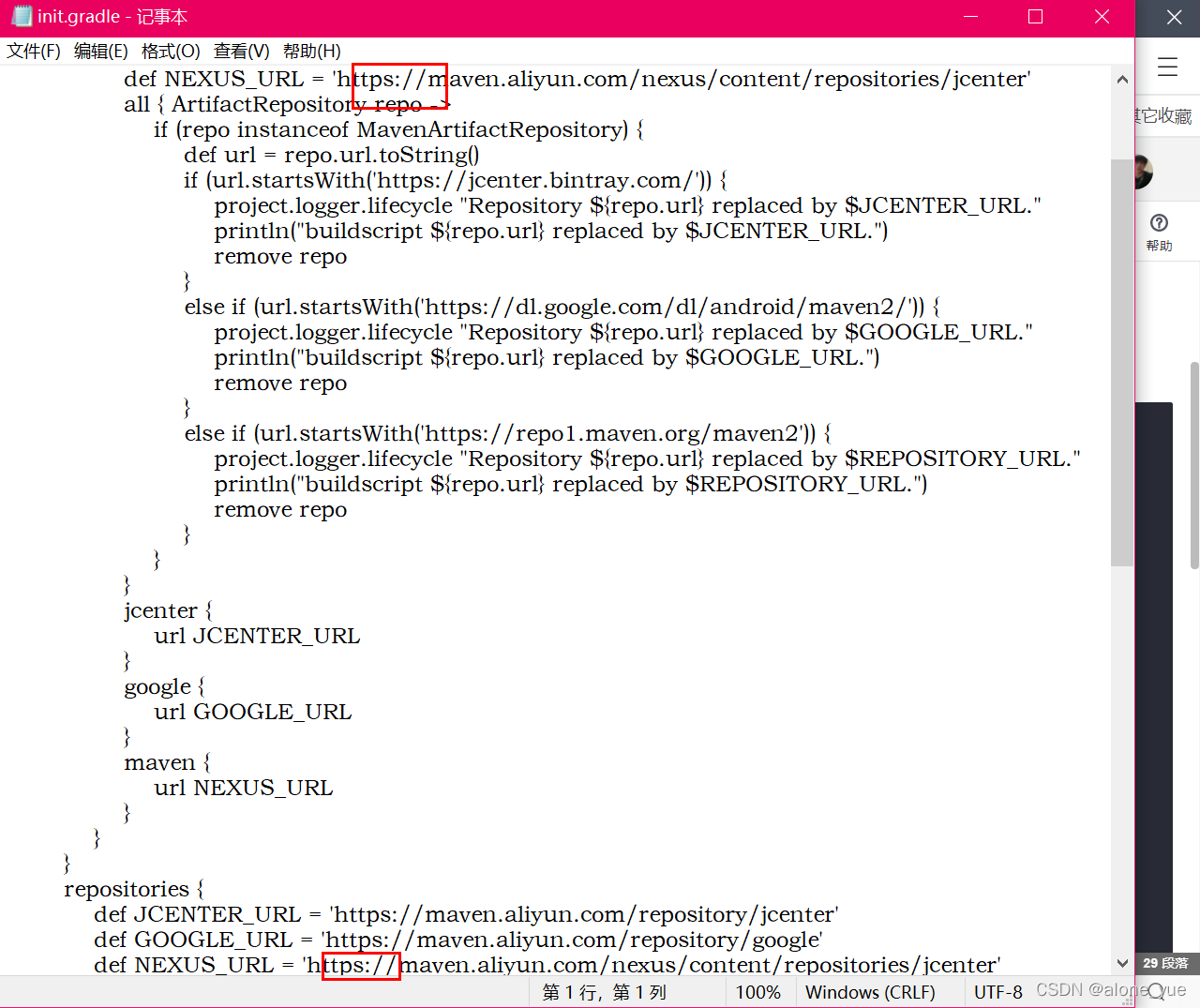Click the round user avatar picture
Image resolution: width=1200 pixels, height=1008 pixels.
tap(1142, 172)
